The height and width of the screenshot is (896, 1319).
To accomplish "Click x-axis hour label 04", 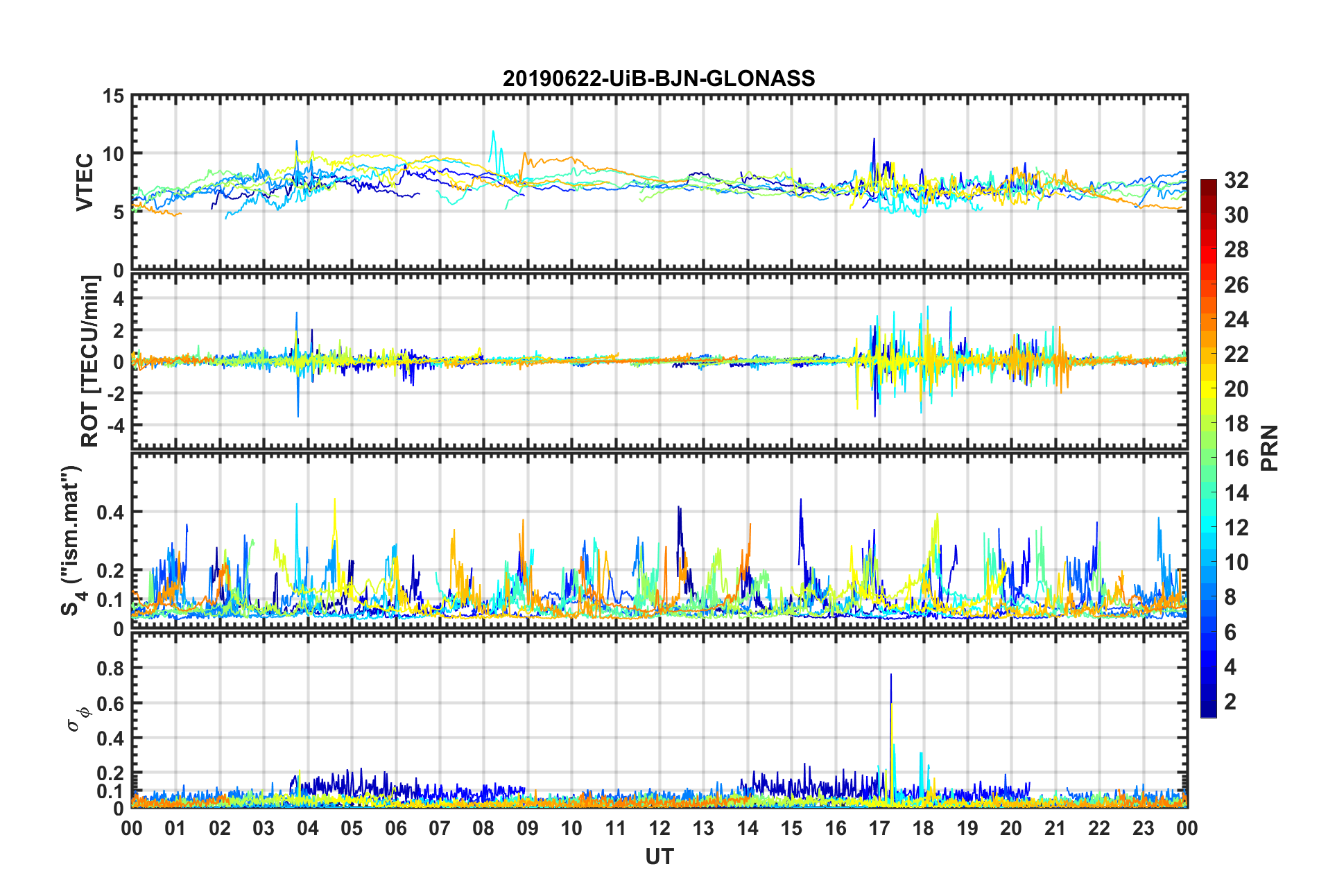I will pos(308,828).
